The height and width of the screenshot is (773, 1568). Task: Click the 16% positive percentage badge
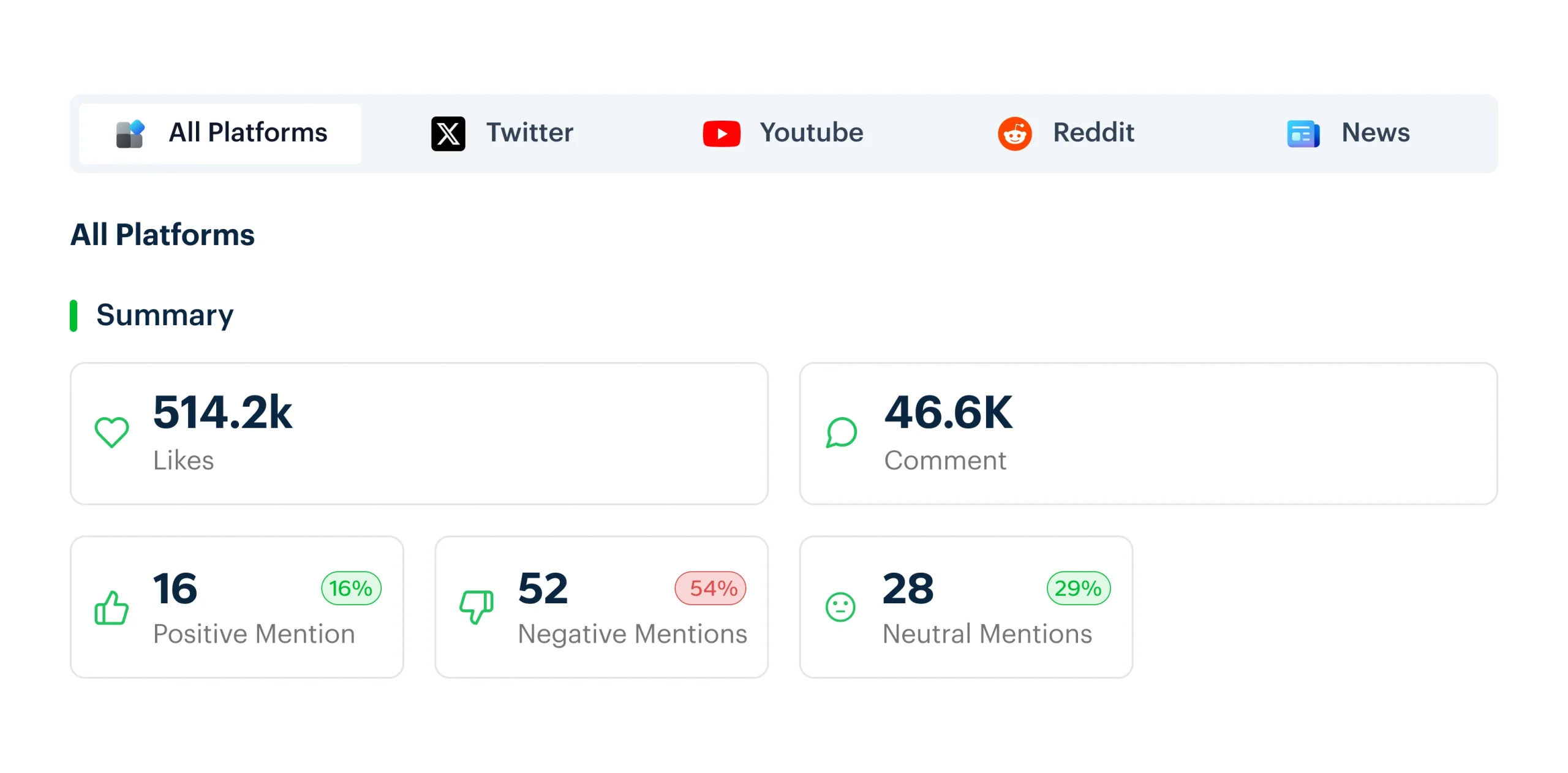tap(352, 588)
